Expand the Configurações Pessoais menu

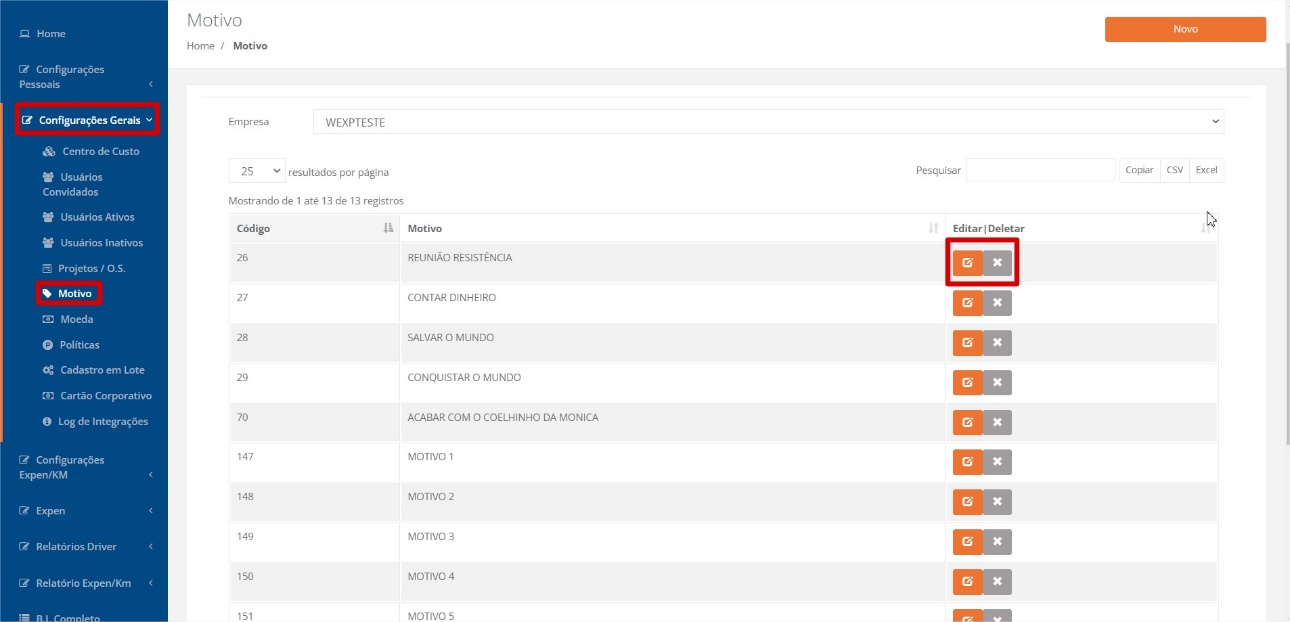point(85,77)
